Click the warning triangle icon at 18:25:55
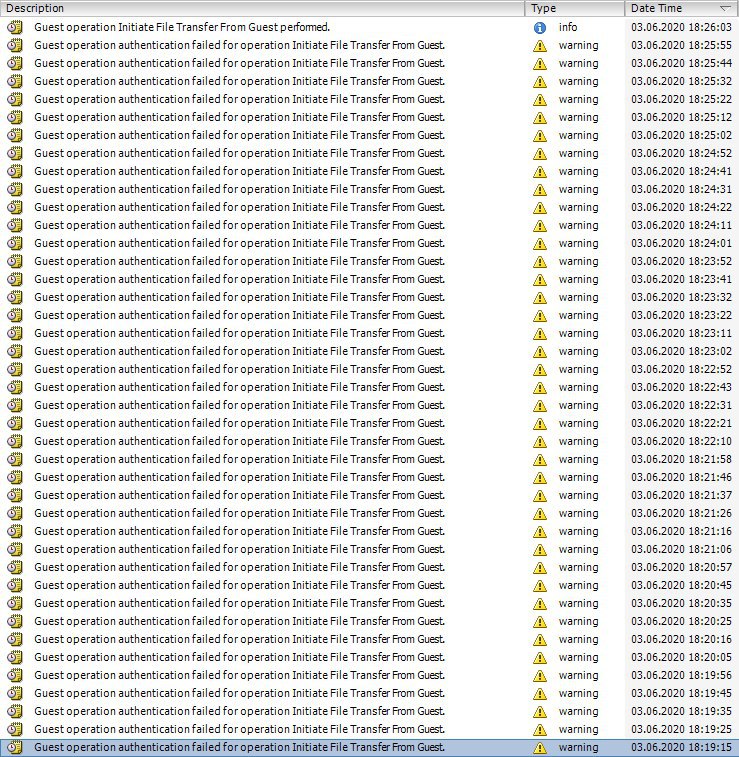The image size is (739, 757). pos(540,46)
